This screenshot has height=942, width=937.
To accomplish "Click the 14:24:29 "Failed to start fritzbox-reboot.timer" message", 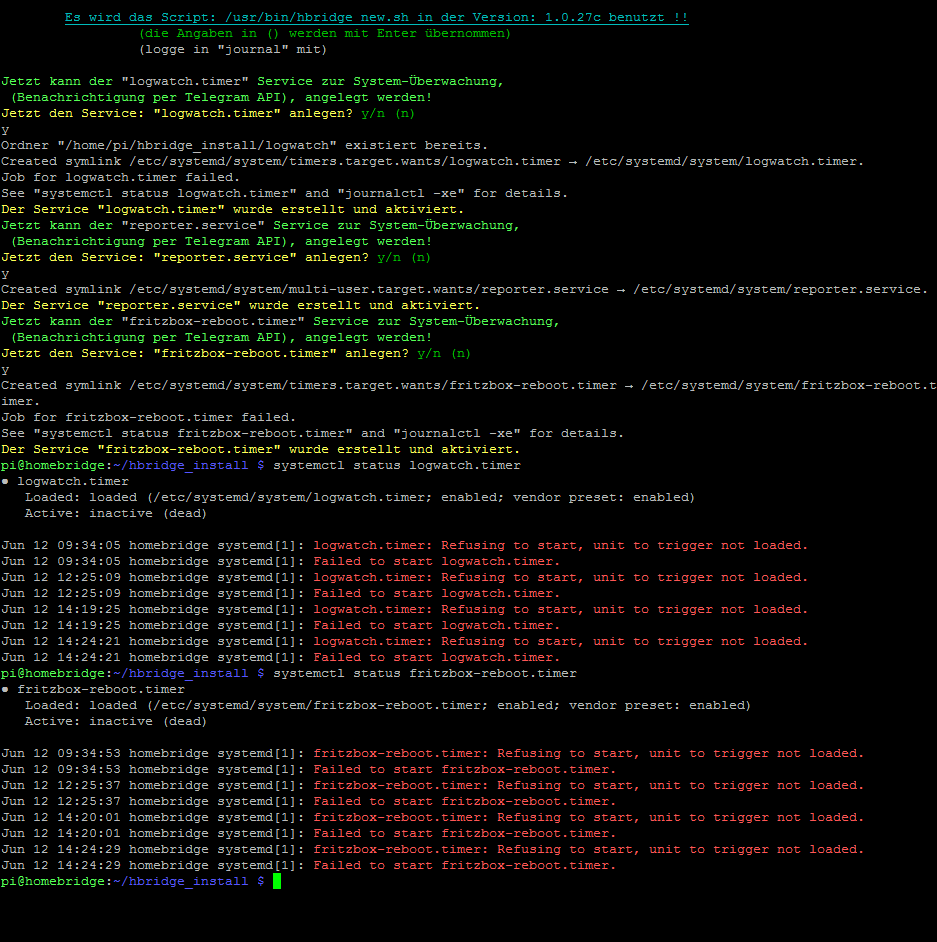I will [464, 865].
